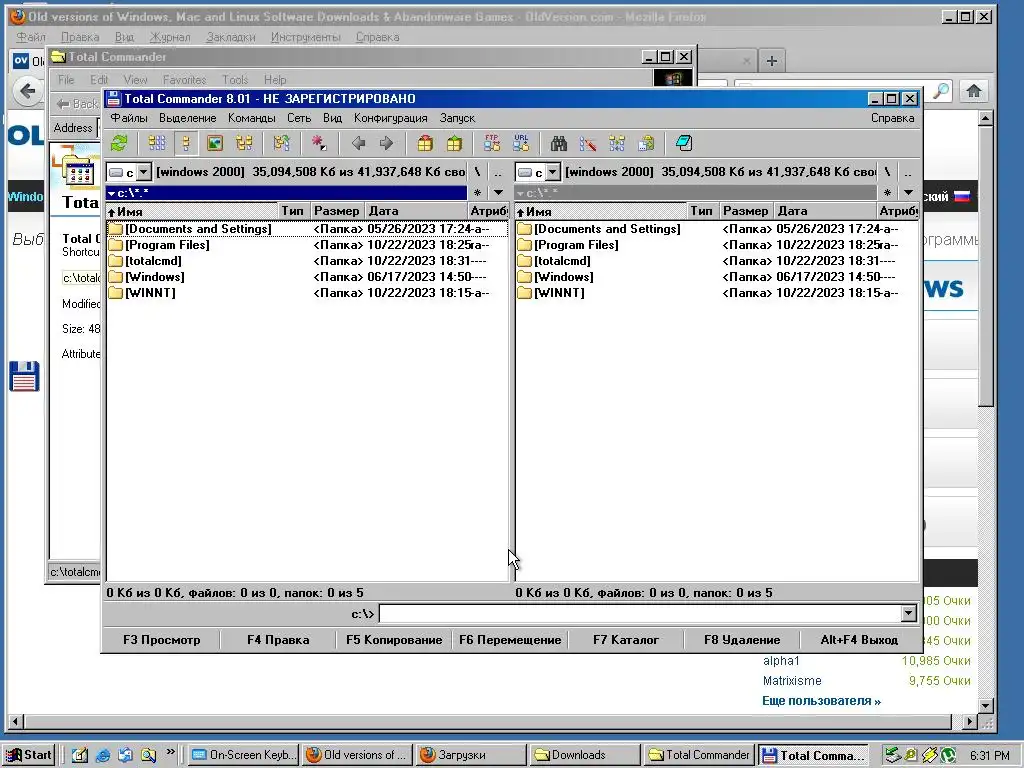Toggle Full details view toolbar icon
This screenshot has height=768, width=1024.
[186, 143]
